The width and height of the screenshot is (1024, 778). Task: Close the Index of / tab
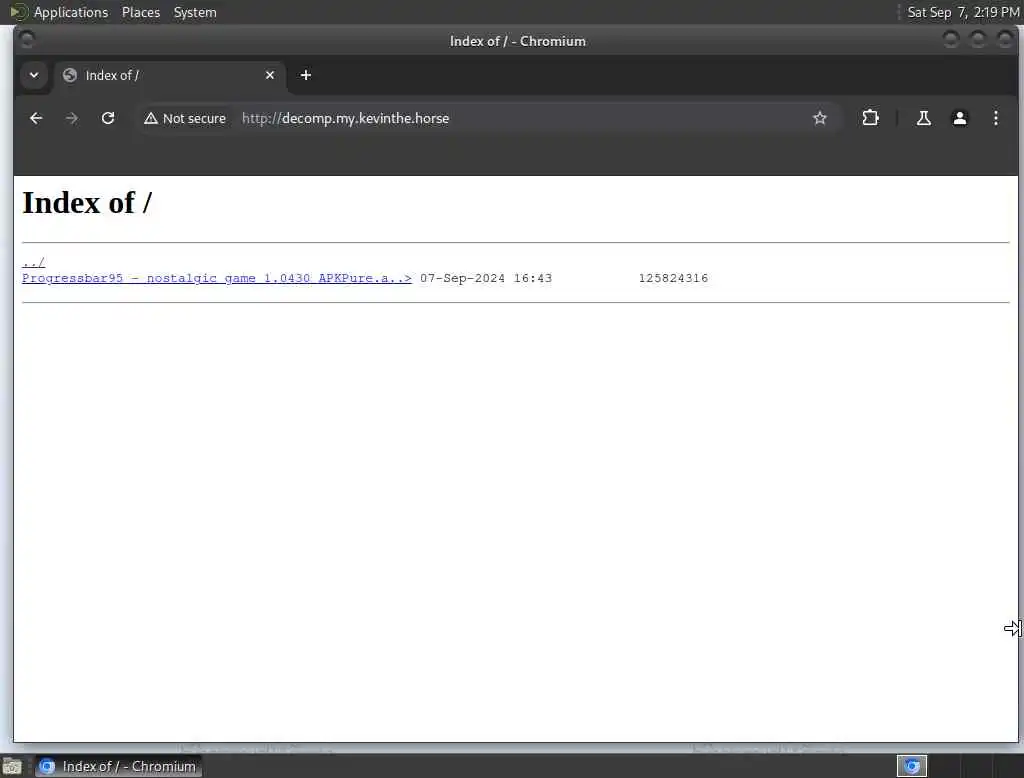point(270,75)
